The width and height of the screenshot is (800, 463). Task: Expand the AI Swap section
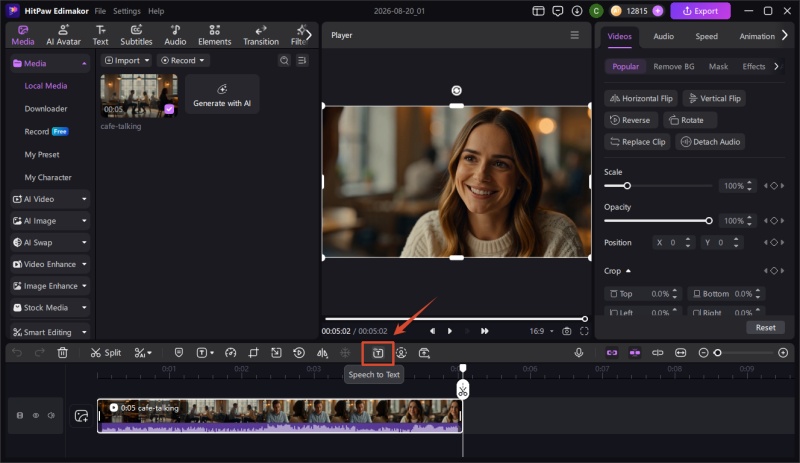point(50,242)
